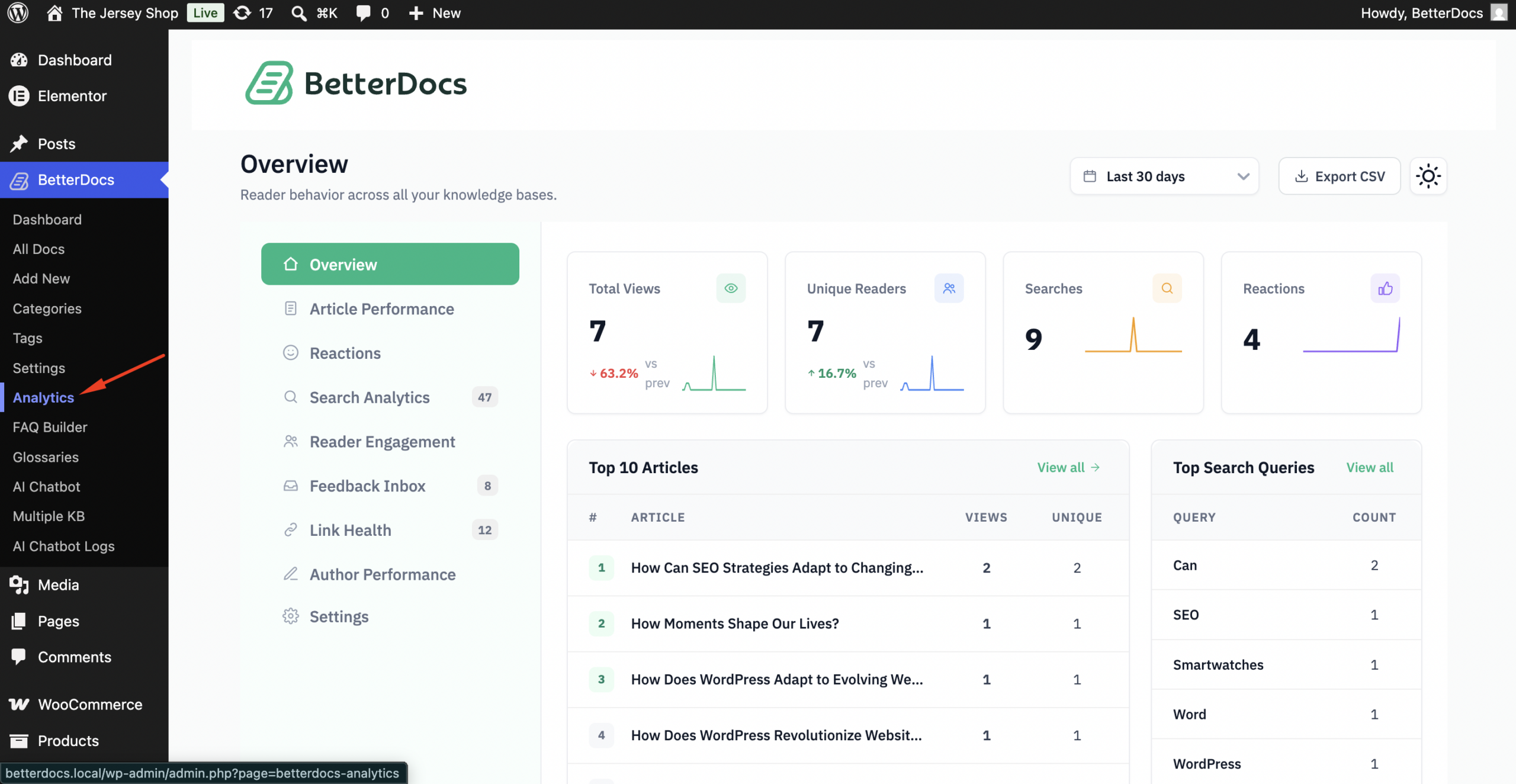
Task: Click the 47 badge on Search Analytics
Action: [484, 397]
